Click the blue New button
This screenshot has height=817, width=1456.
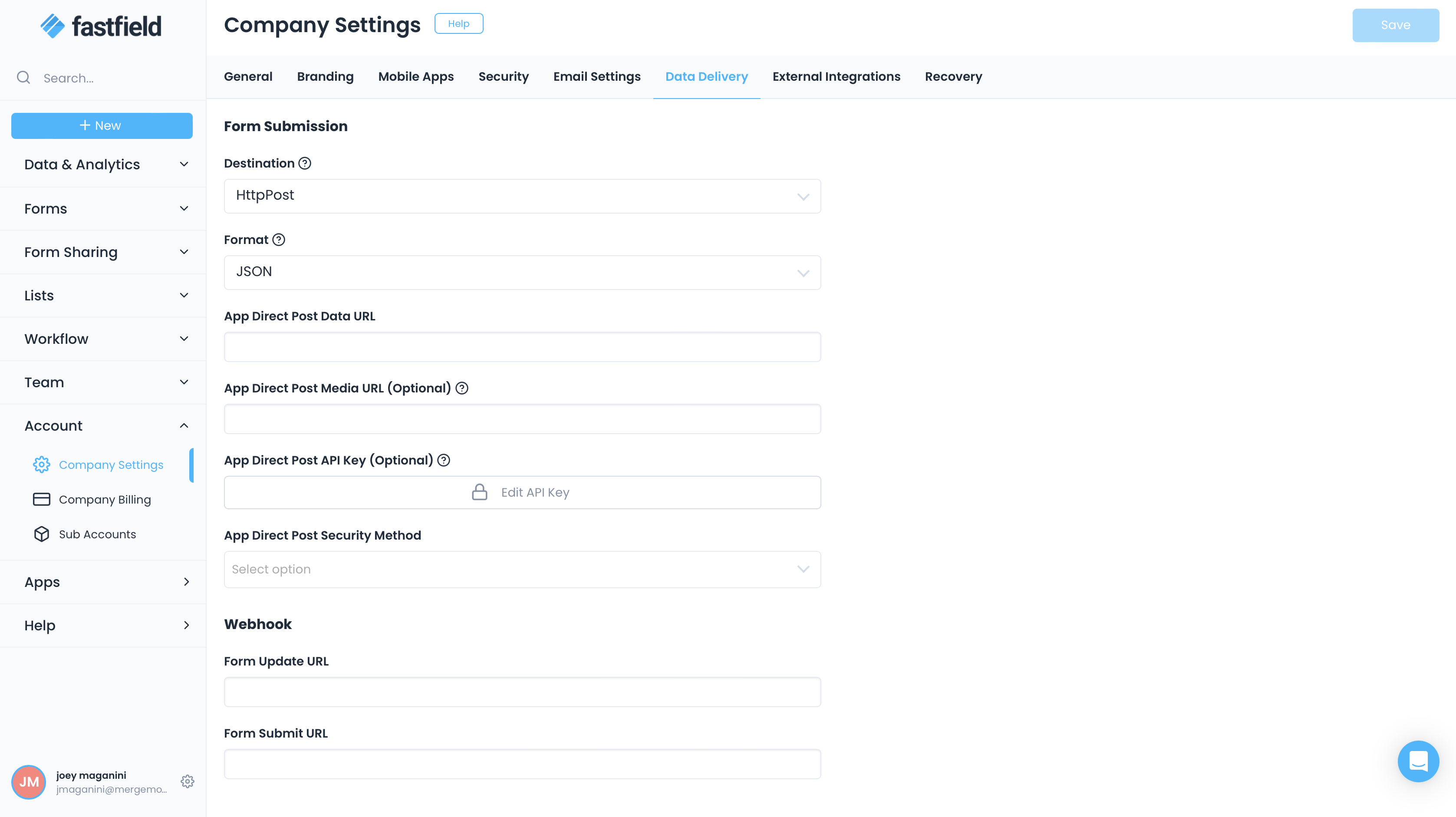tap(102, 125)
